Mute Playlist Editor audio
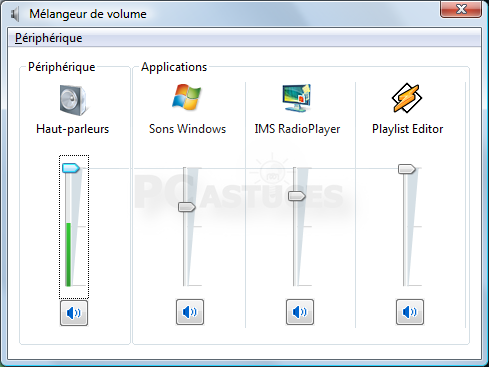Viewport: 489px width, 367px height. click(410, 312)
